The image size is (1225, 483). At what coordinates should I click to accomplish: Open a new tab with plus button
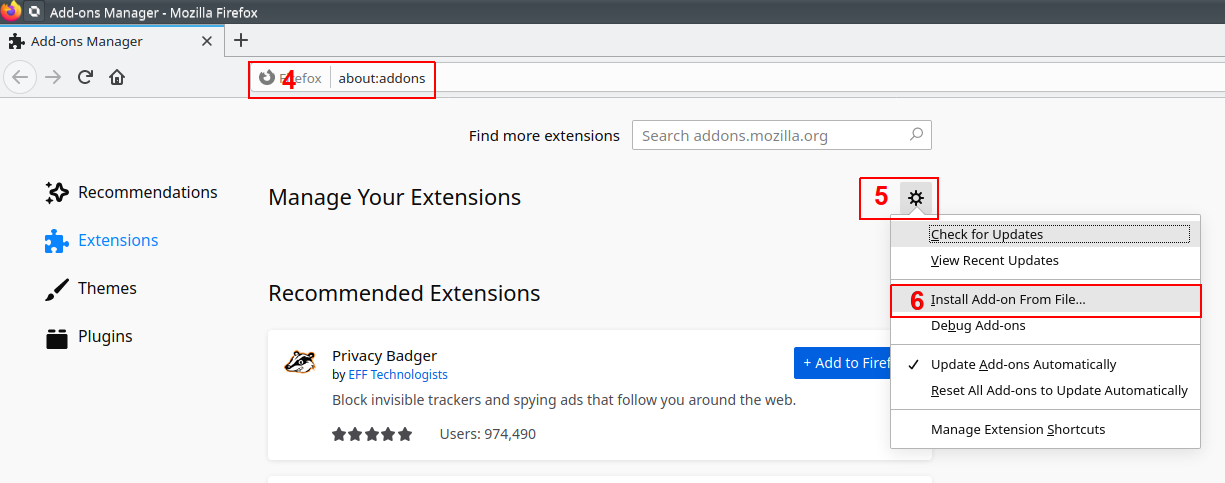click(x=240, y=41)
